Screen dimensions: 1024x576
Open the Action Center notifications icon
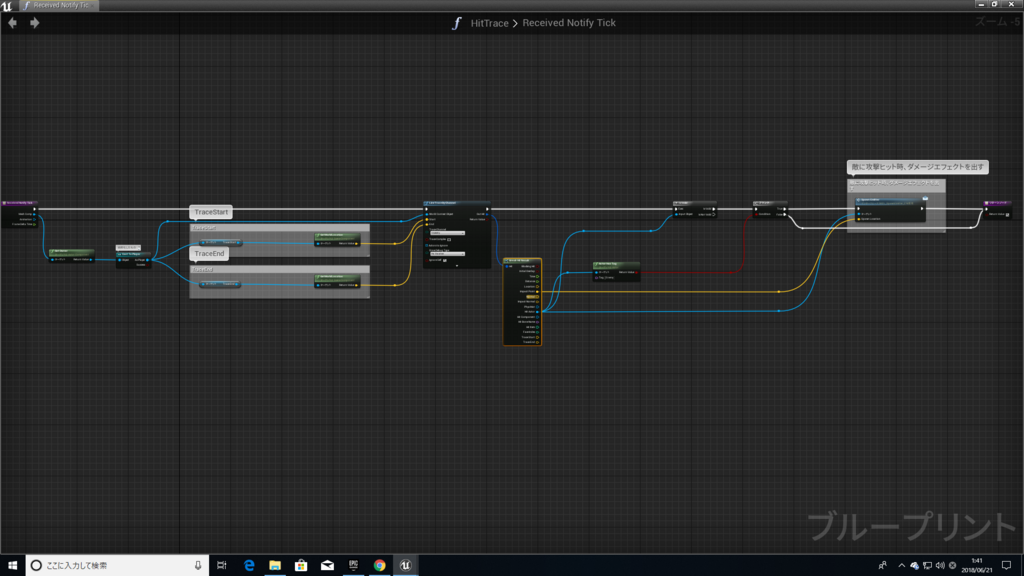coord(1006,565)
